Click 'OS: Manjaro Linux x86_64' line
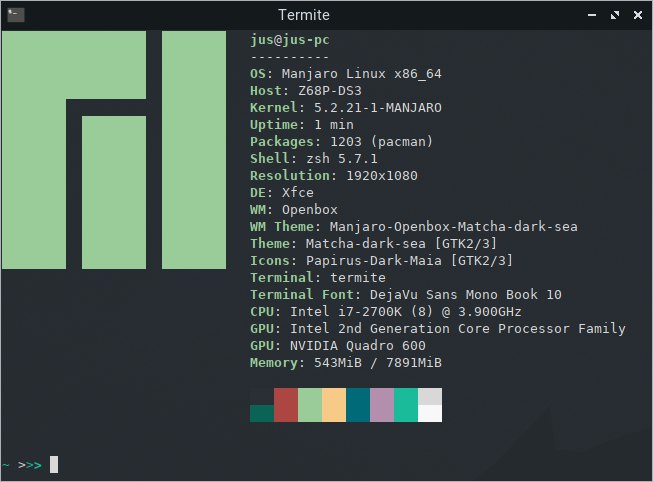Viewport: 653px width, 482px height. 346,74
